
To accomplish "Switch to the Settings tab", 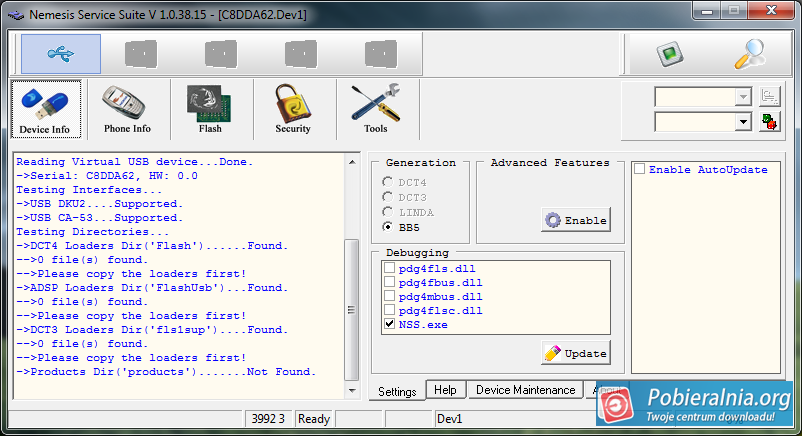I will coord(397,391).
